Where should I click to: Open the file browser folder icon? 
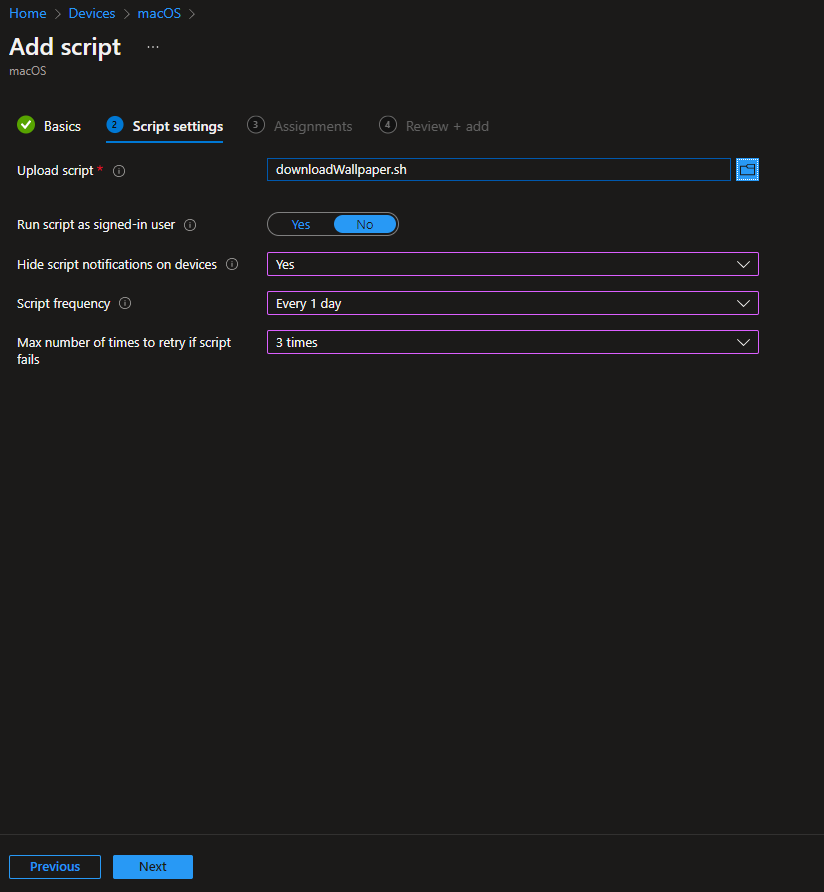pyautogui.click(x=747, y=170)
